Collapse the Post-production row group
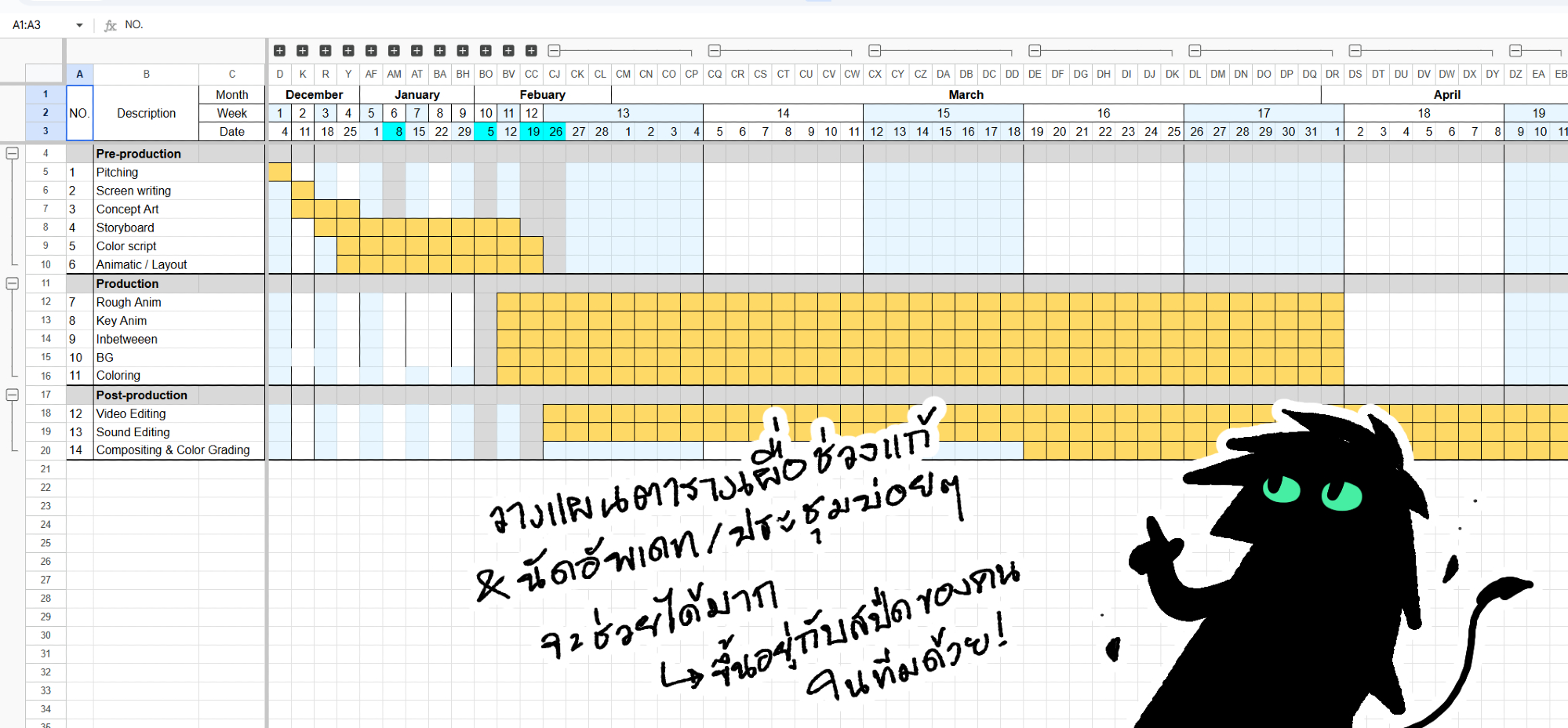This screenshot has height=728, width=1568. click(13, 395)
